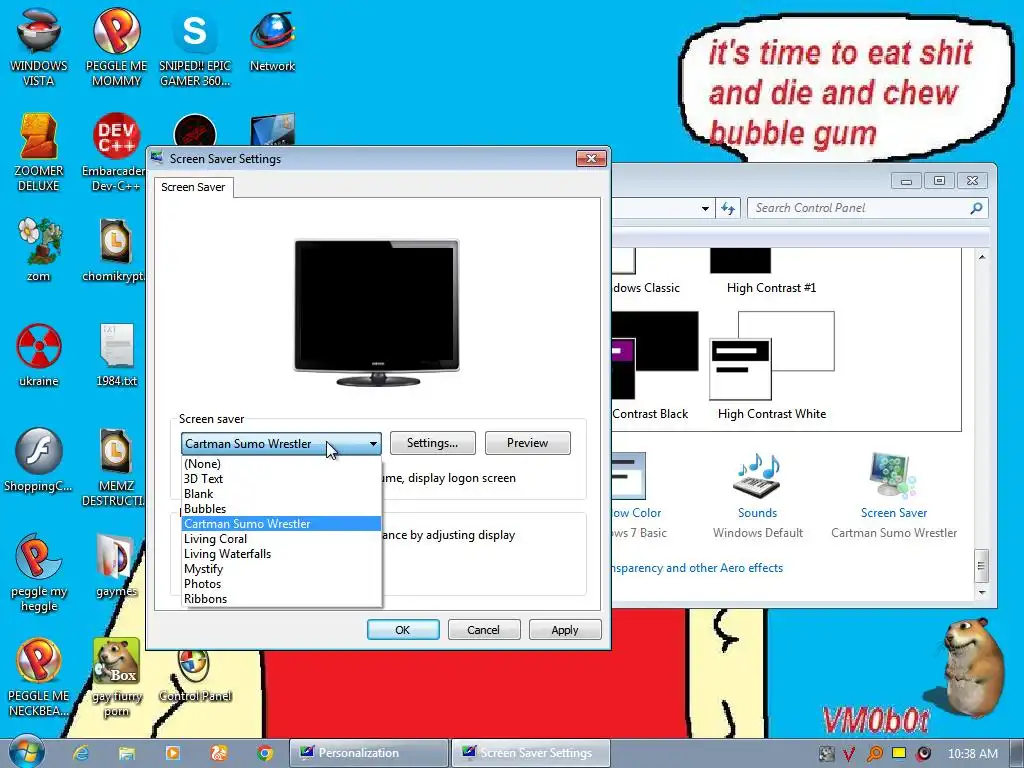Launch Google Chrome from the taskbar
This screenshot has width=1024, height=768.
click(x=264, y=753)
